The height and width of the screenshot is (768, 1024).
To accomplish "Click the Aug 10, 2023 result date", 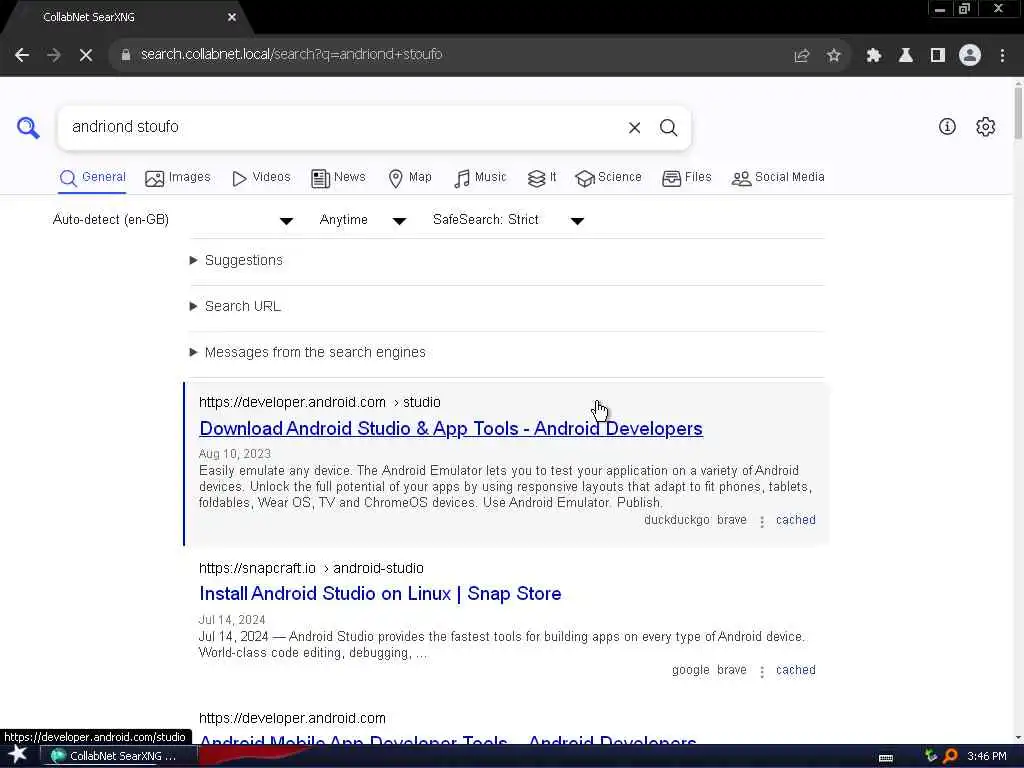I will tap(234, 454).
